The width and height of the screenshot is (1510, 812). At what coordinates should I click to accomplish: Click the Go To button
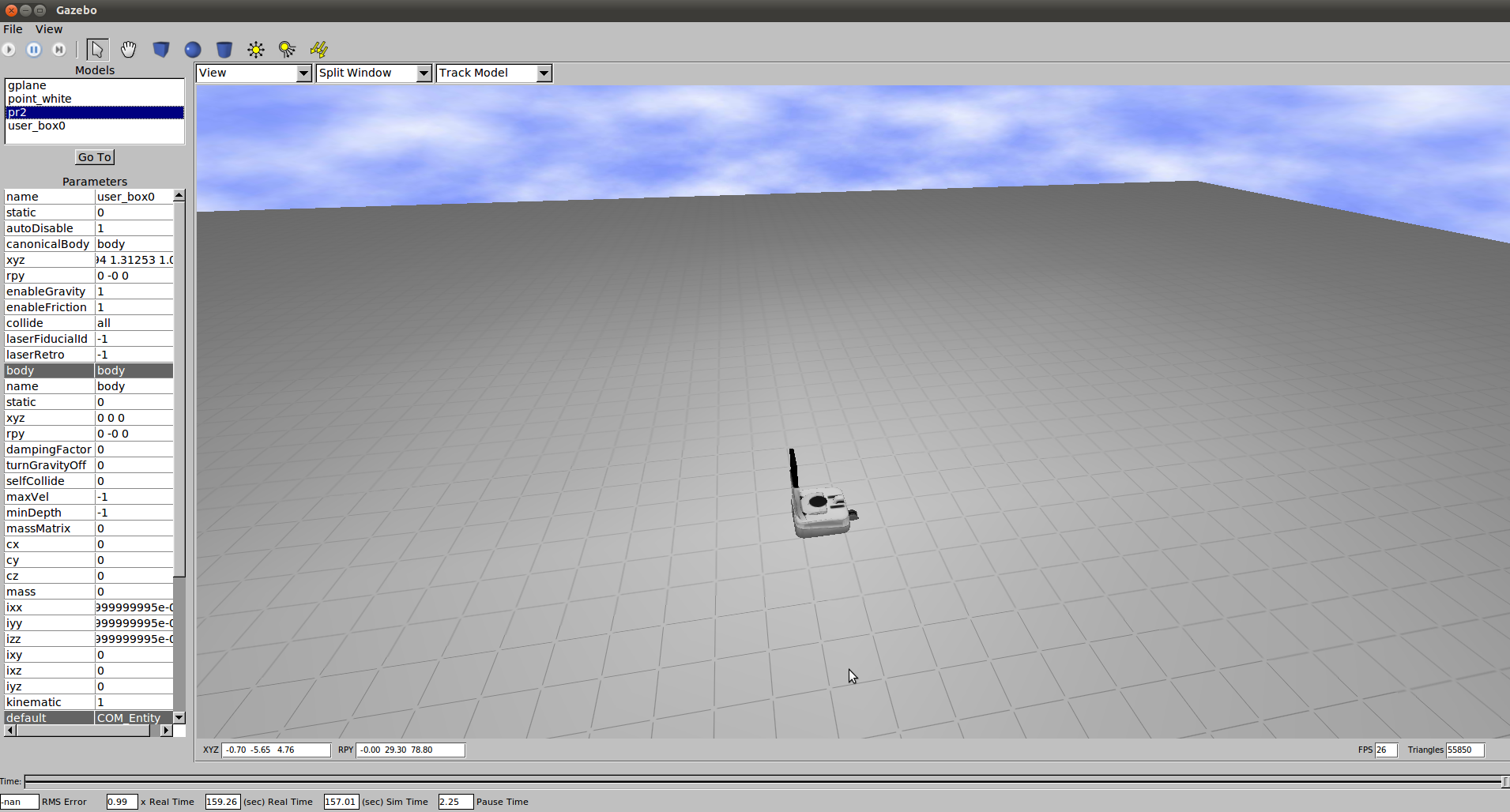coord(95,157)
